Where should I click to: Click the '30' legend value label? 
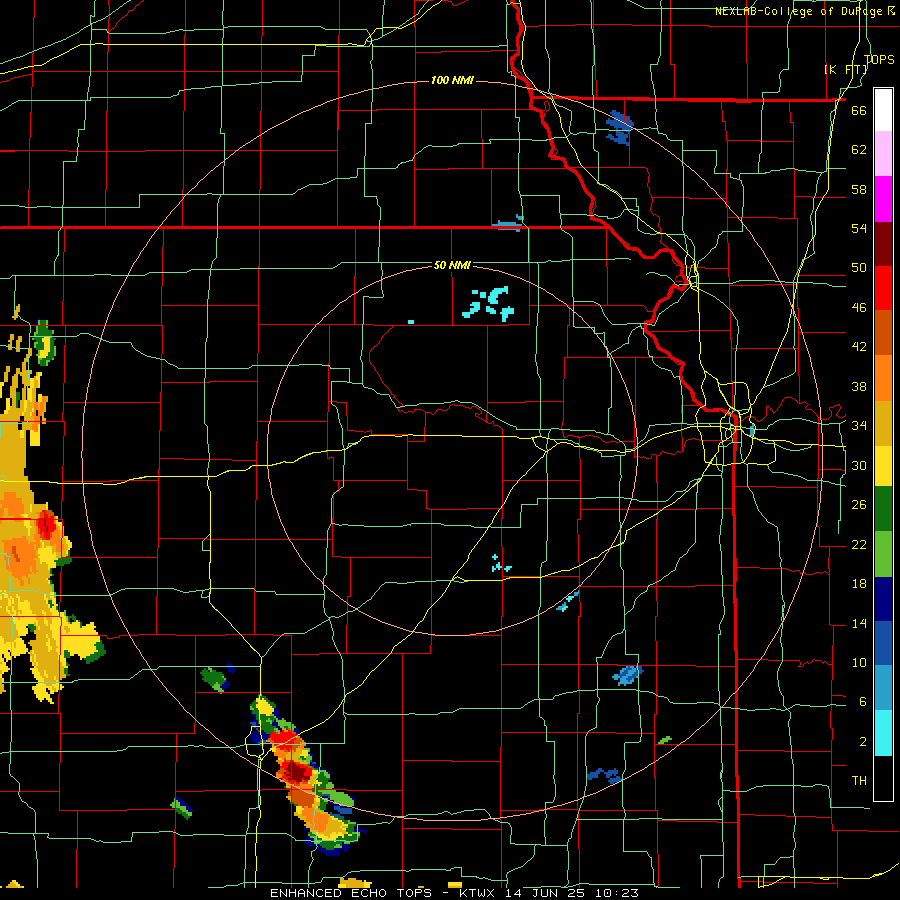(859, 465)
